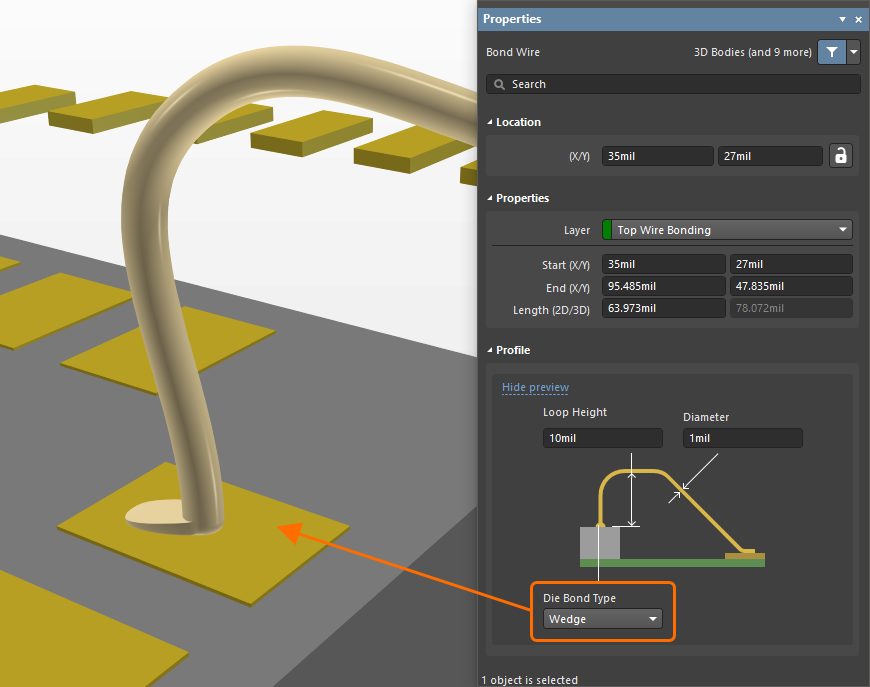
Task: Click the filter funnel icon
Action: (x=831, y=52)
